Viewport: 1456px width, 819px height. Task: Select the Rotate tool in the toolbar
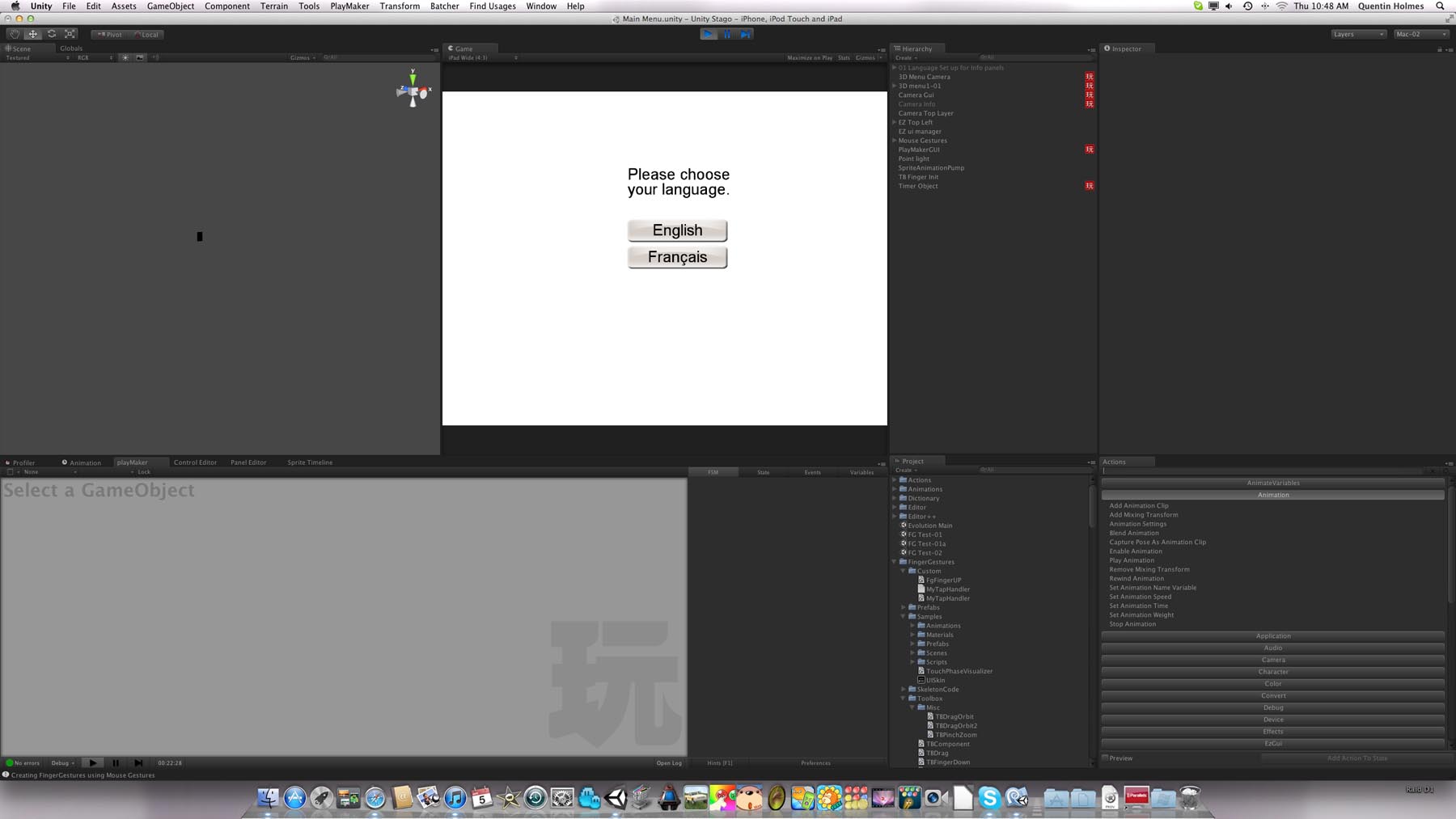(x=51, y=33)
